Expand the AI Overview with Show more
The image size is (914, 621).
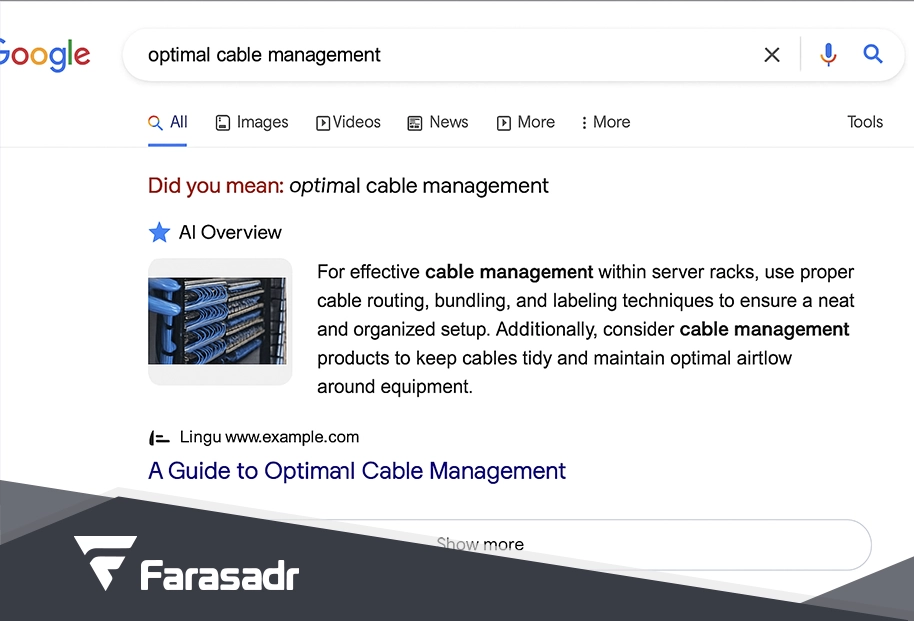pyautogui.click(x=480, y=544)
